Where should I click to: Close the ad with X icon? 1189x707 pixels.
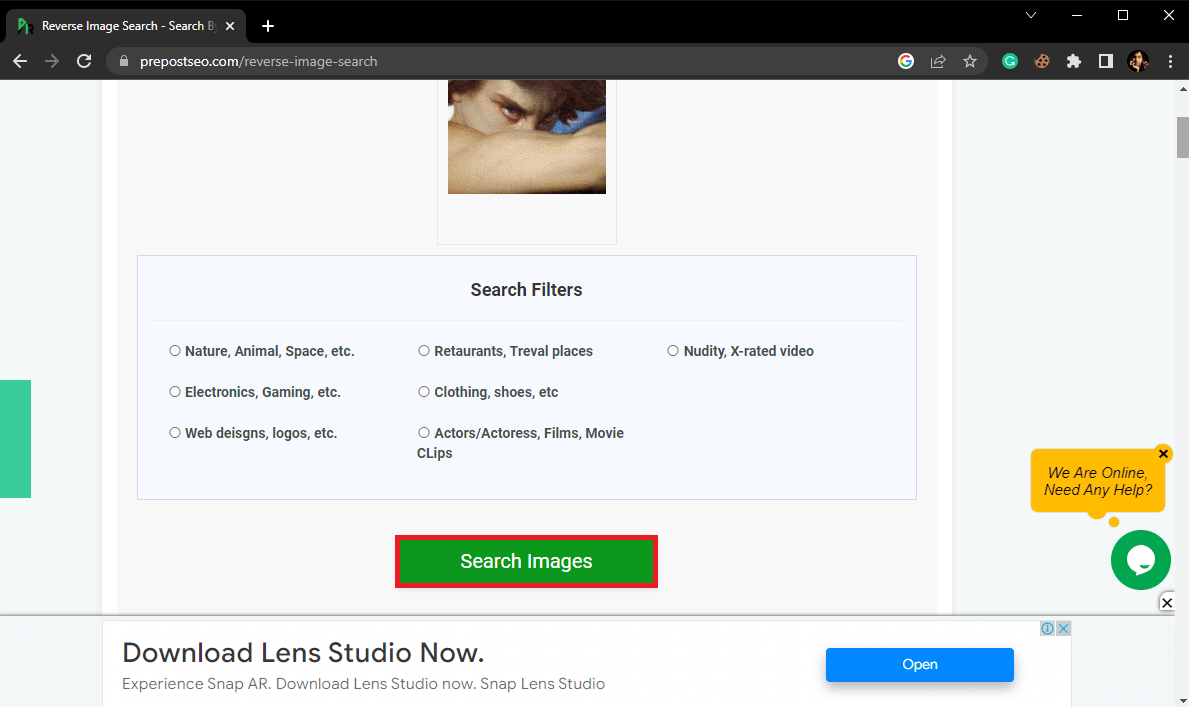point(1064,628)
